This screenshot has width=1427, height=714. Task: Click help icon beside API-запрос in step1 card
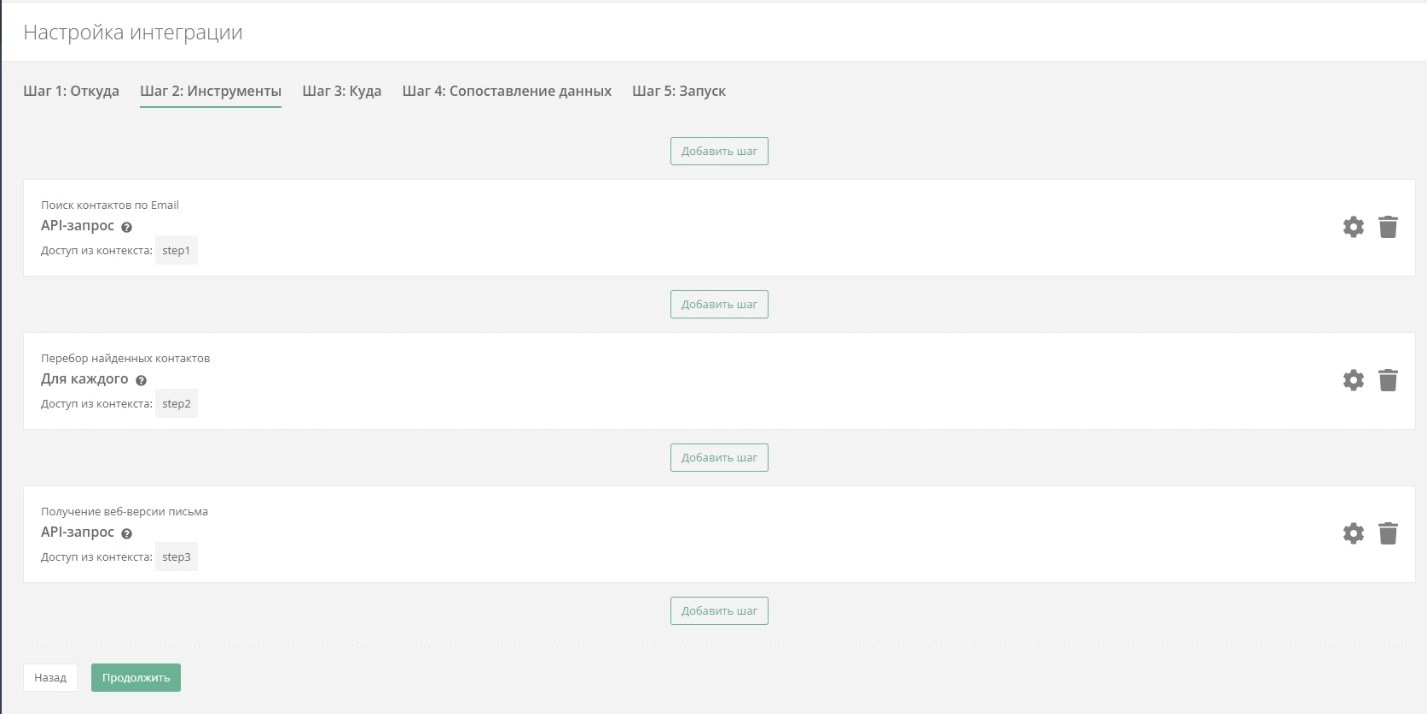[127, 227]
